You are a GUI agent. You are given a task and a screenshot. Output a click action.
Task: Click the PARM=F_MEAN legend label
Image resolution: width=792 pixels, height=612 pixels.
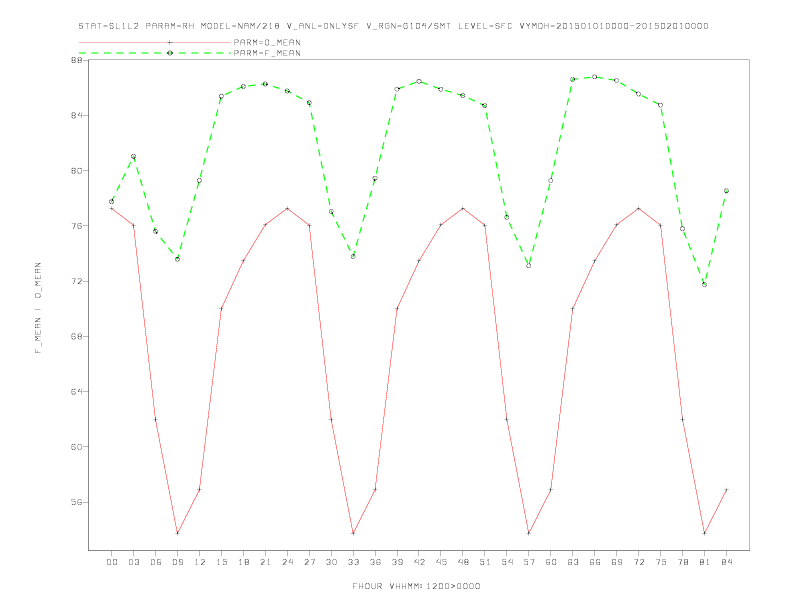267,53
